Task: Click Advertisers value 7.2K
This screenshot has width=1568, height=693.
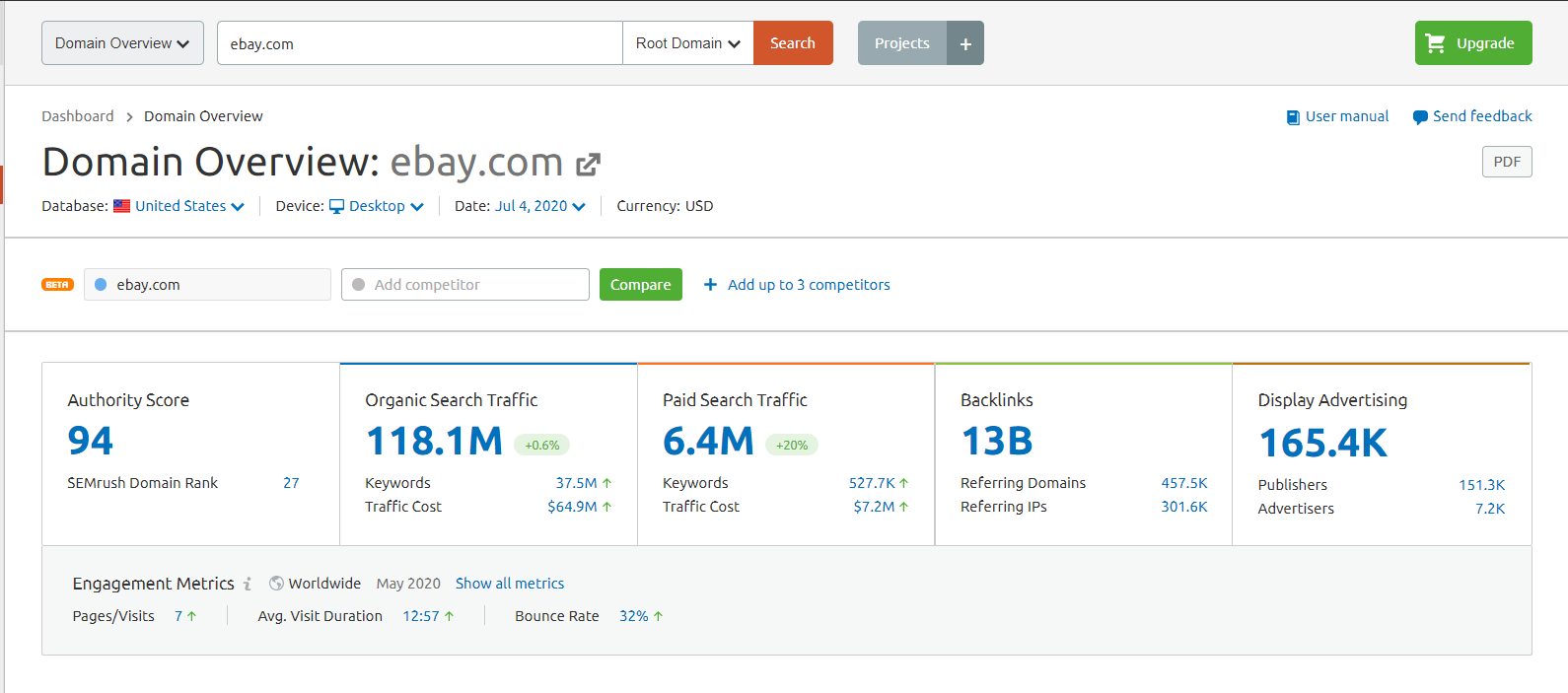Action: coord(1490,509)
